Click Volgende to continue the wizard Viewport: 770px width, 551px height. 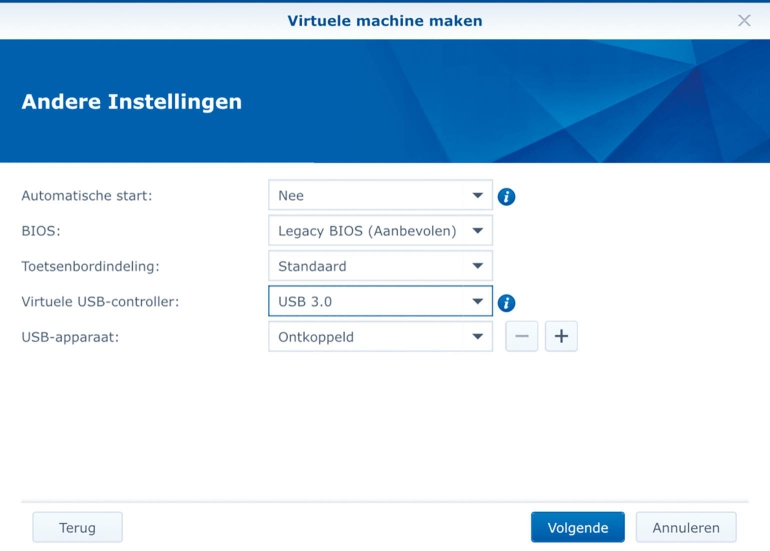(577, 527)
